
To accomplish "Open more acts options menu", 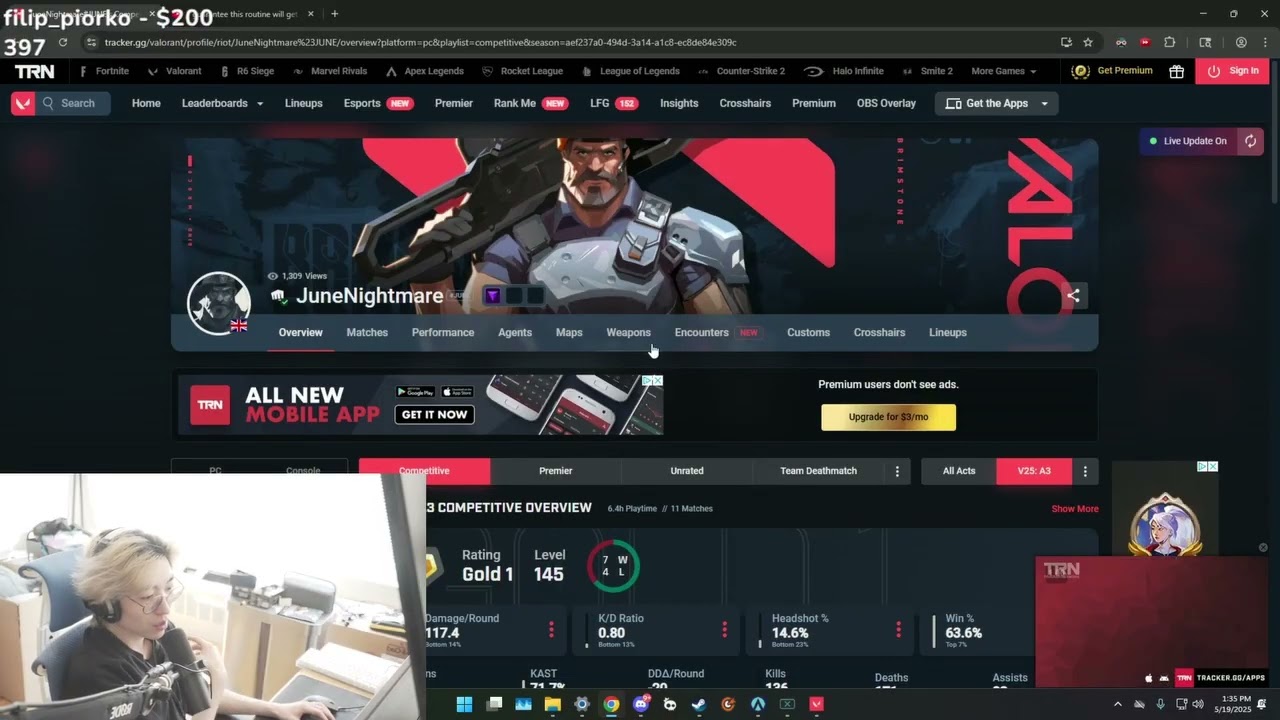I will tap(1085, 471).
